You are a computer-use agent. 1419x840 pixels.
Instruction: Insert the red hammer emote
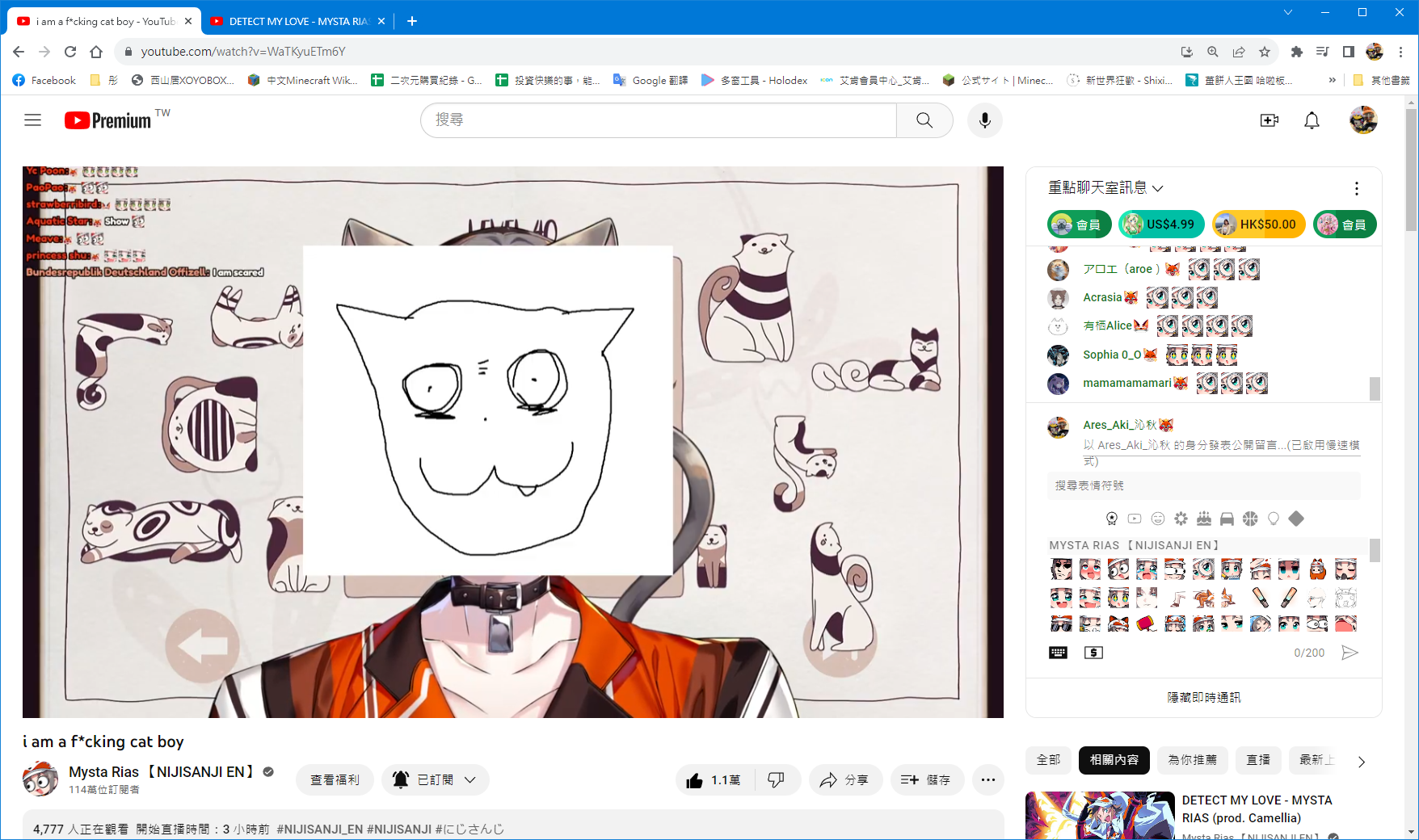tap(1147, 624)
